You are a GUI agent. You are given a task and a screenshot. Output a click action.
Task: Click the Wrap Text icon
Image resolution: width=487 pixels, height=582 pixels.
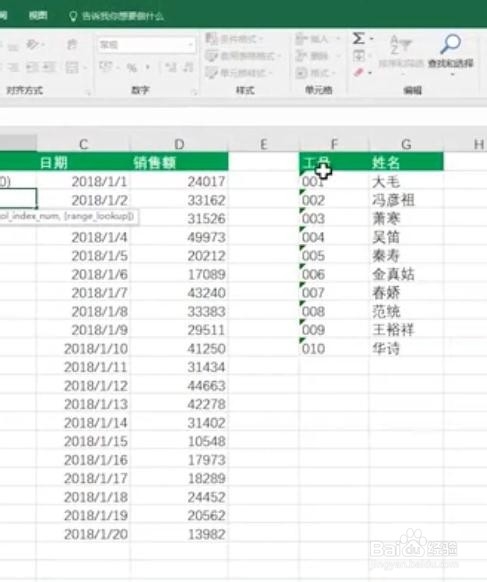click(72, 45)
